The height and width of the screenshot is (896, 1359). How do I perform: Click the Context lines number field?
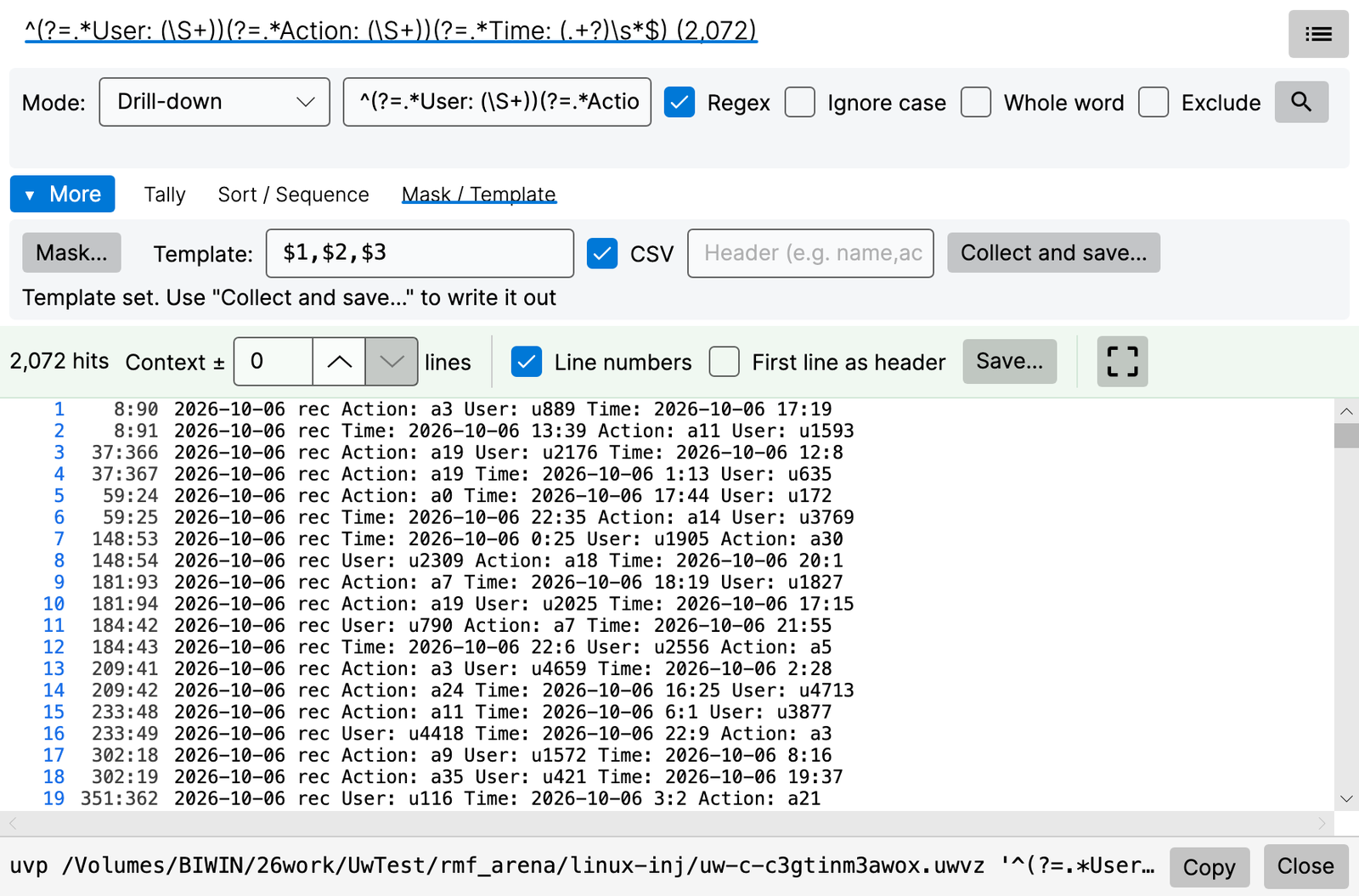click(273, 362)
